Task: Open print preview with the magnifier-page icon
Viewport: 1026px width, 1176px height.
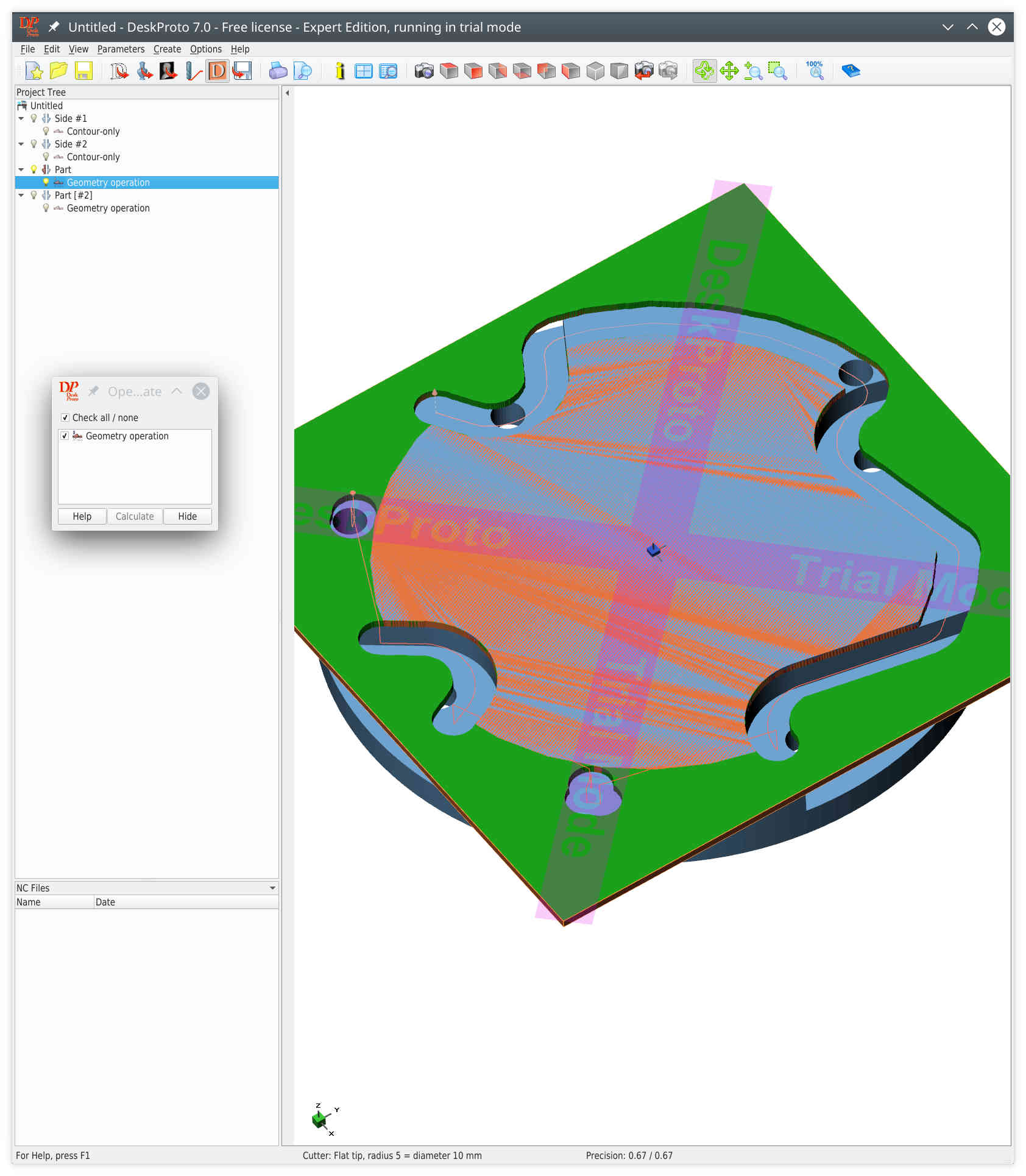Action: (302, 71)
